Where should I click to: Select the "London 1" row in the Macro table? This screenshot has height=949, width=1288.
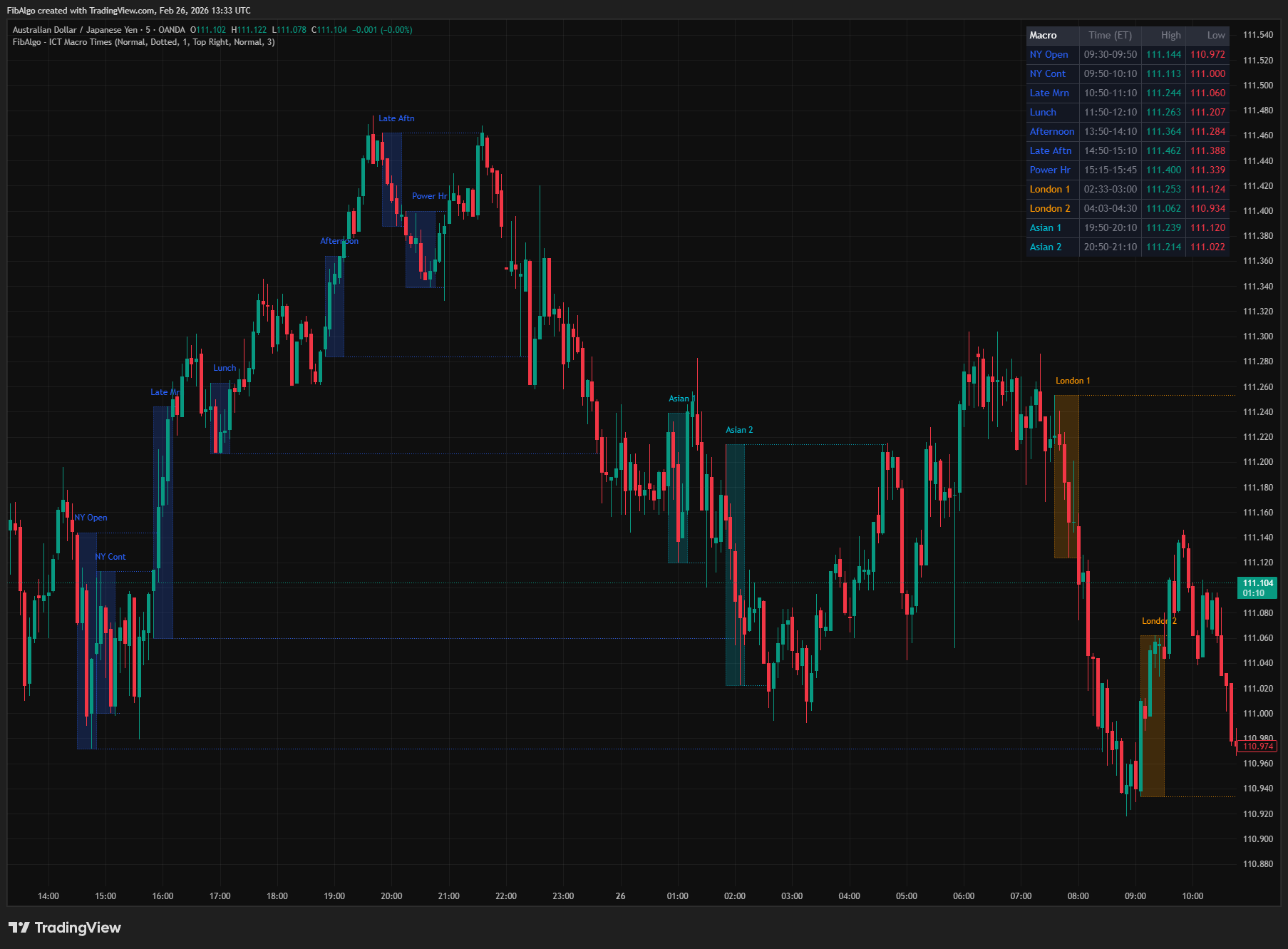pyautogui.click(x=1050, y=189)
